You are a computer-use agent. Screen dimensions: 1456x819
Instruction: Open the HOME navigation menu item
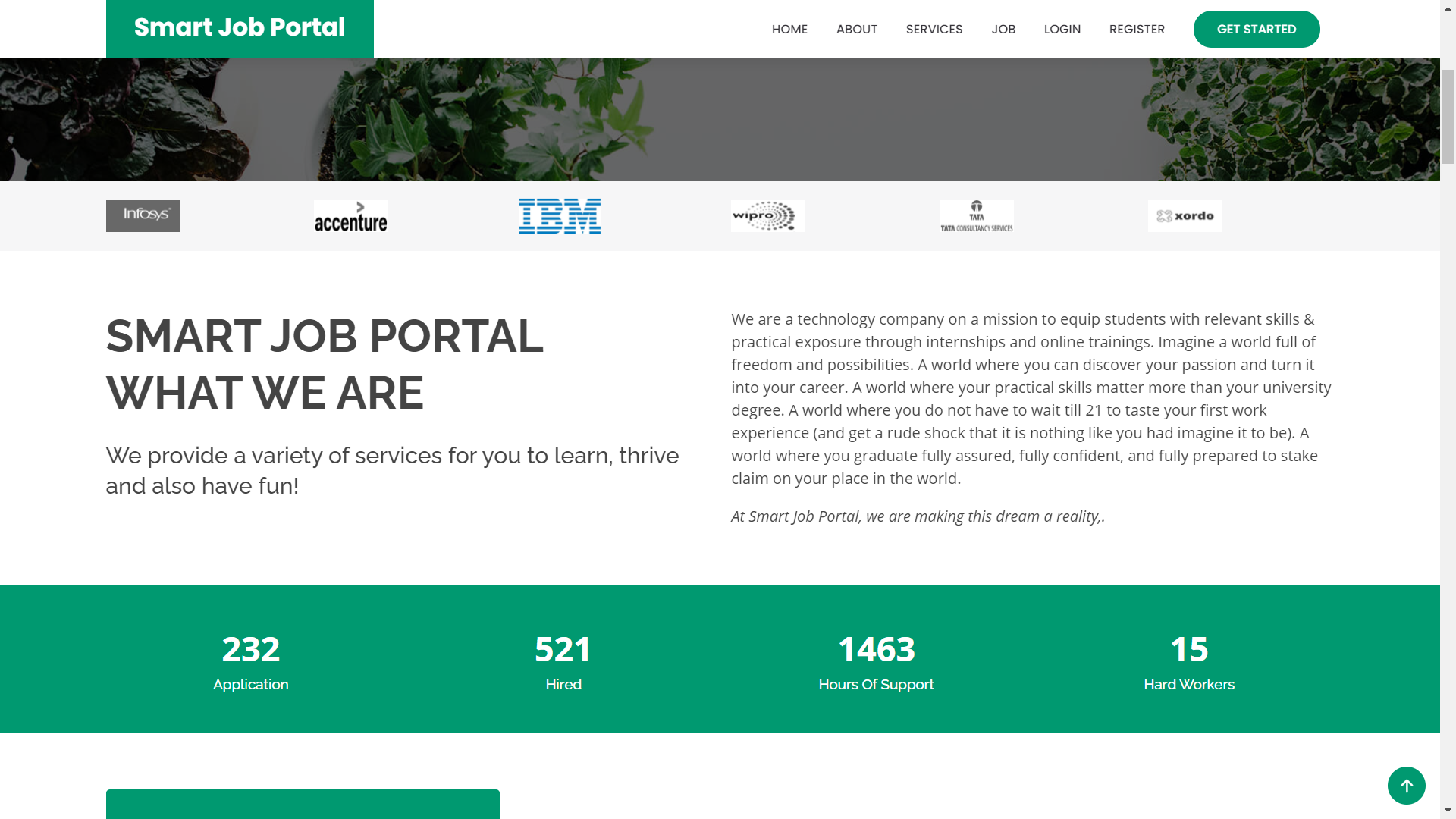pyautogui.click(x=789, y=29)
